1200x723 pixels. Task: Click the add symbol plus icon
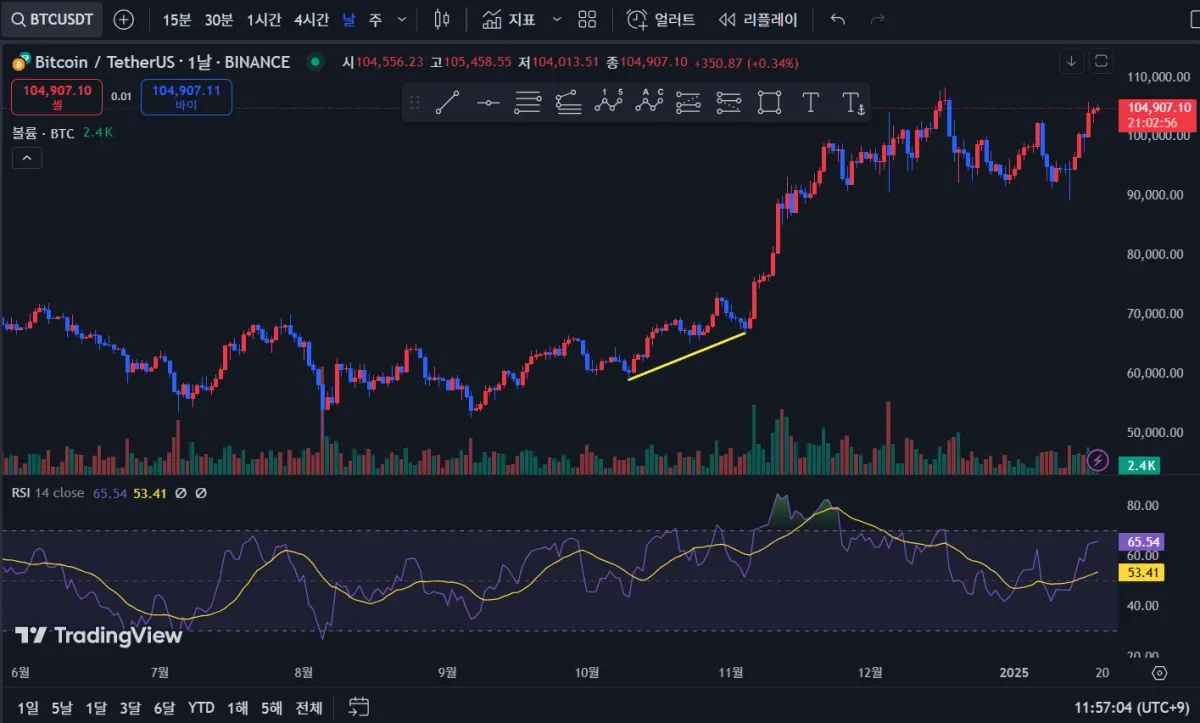tap(123, 19)
